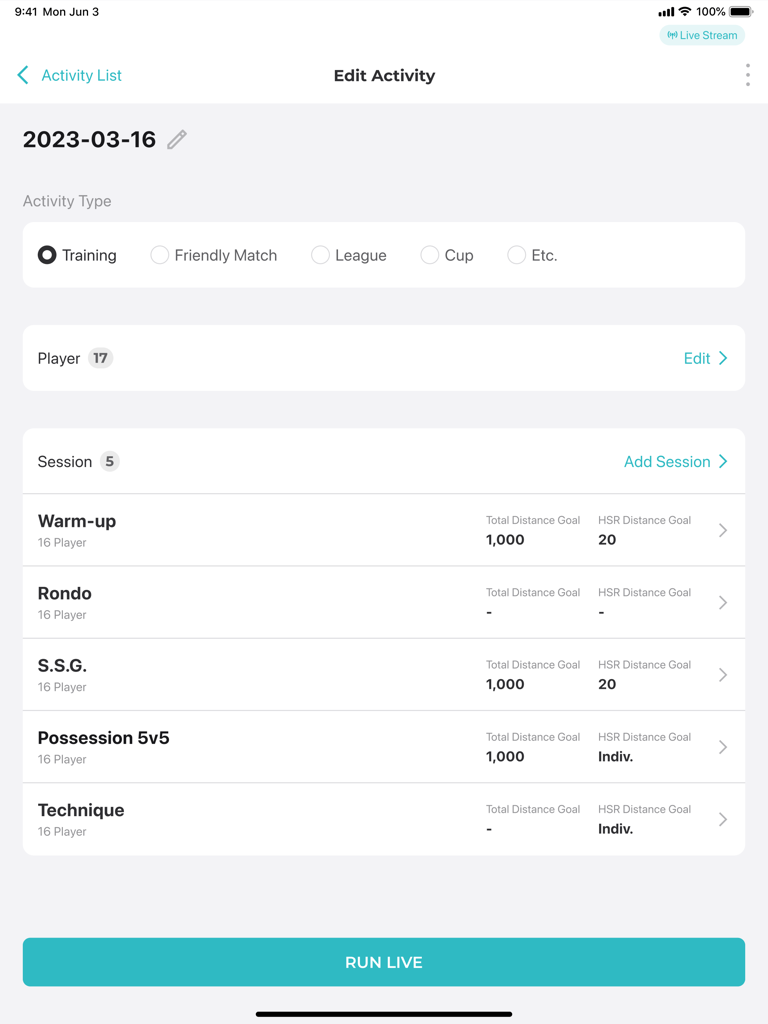Viewport: 768px width, 1024px height.
Task: Open the Possession 5v5 session row
Action: pos(384,747)
